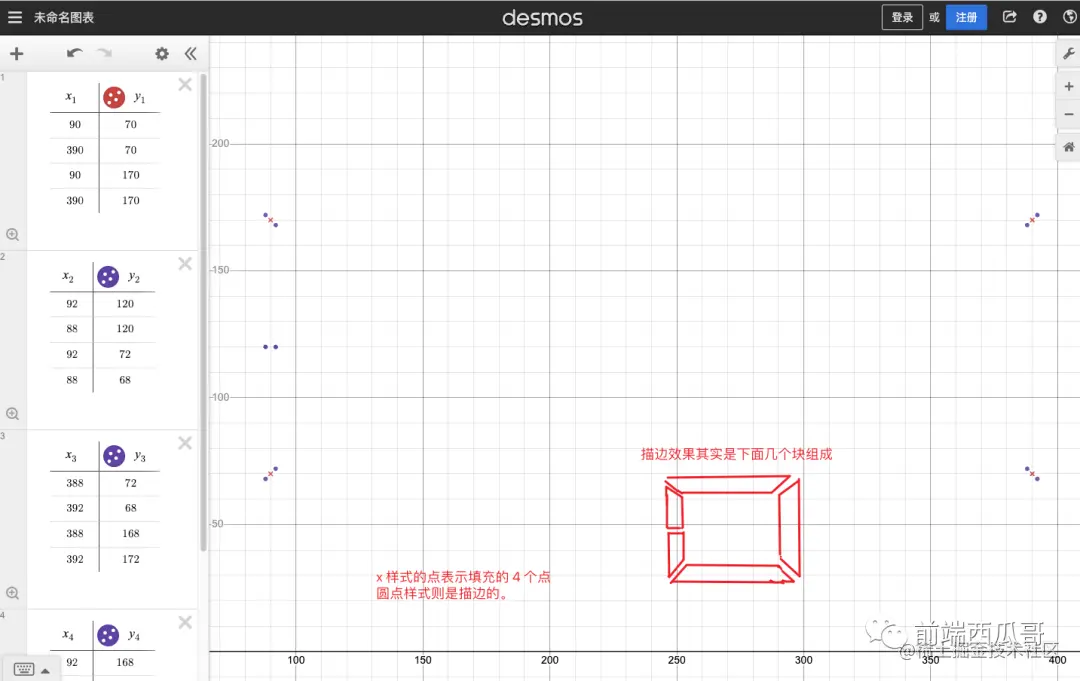Edit the y2 cell with value 72
1080x681 pixels.
pyautogui.click(x=125, y=354)
